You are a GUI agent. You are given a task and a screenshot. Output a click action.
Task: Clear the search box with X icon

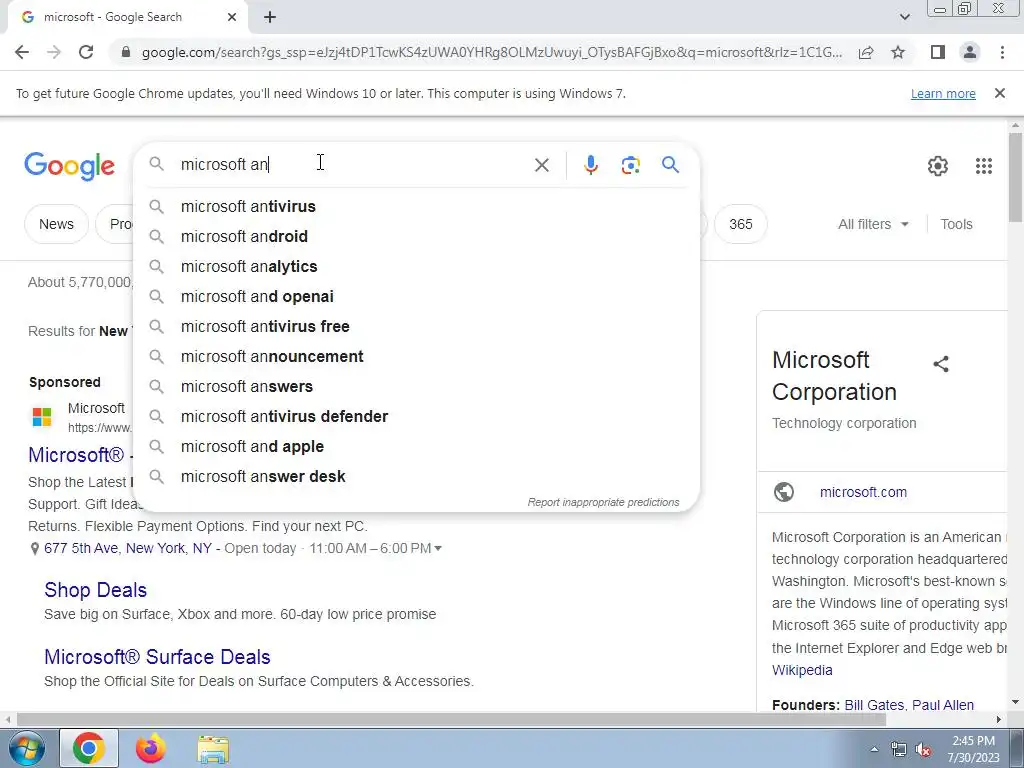[541, 165]
